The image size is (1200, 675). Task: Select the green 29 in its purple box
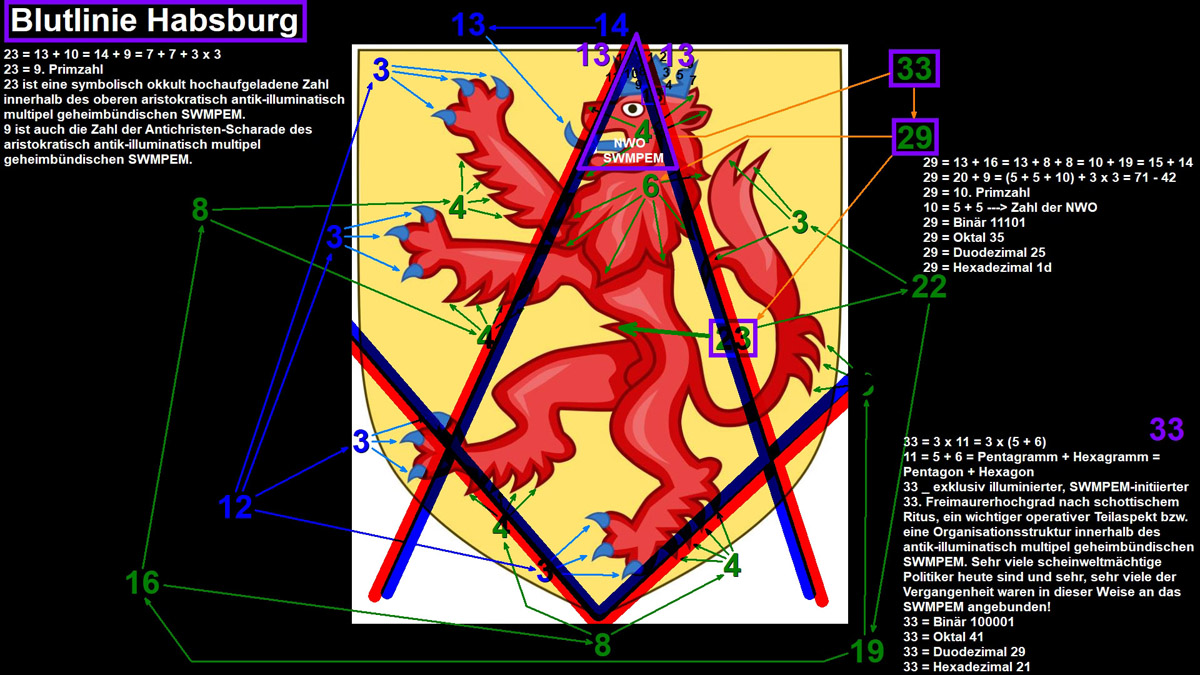(x=914, y=137)
